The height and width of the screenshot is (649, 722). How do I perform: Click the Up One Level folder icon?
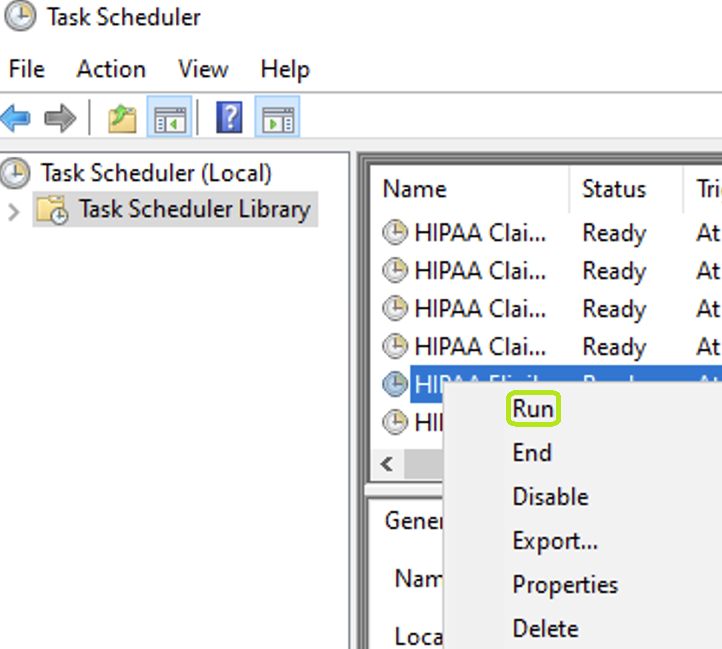(x=122, y=118)
